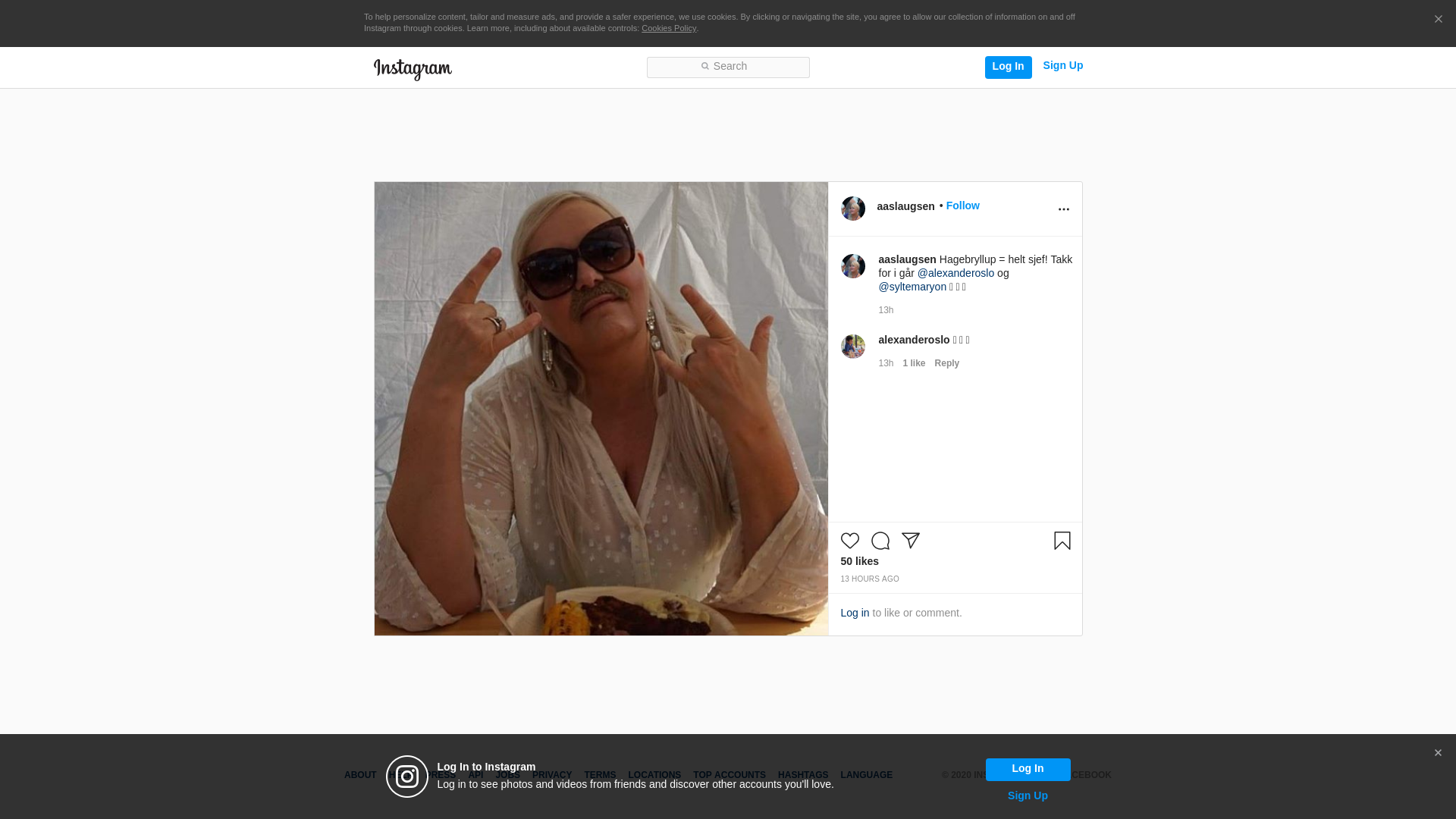Click alexanderoslo commenter username
The width and height of the screenshot is (1456, 819).
coord(914,340)
